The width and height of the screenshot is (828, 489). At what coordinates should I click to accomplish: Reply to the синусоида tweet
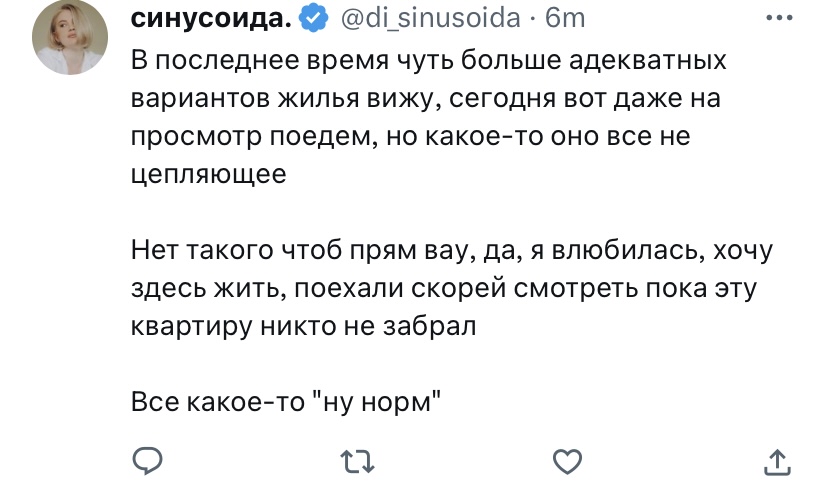click(x=148, y=461)
